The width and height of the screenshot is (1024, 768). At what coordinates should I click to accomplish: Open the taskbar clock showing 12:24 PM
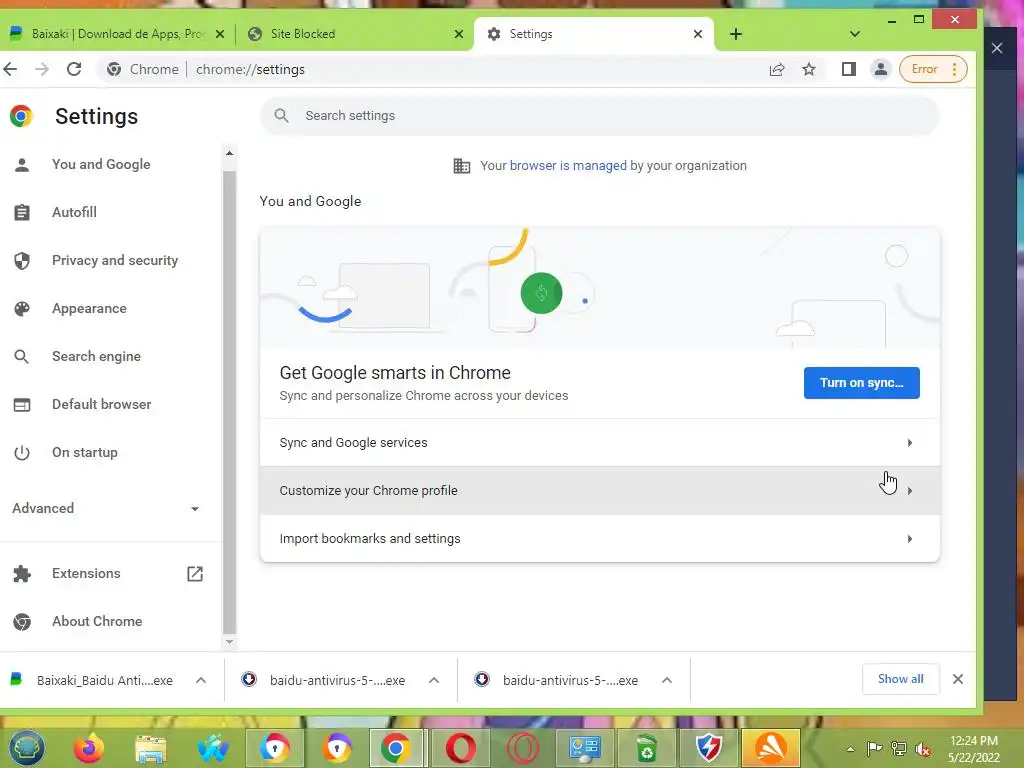pyautogui.click(x=974, y=748)
